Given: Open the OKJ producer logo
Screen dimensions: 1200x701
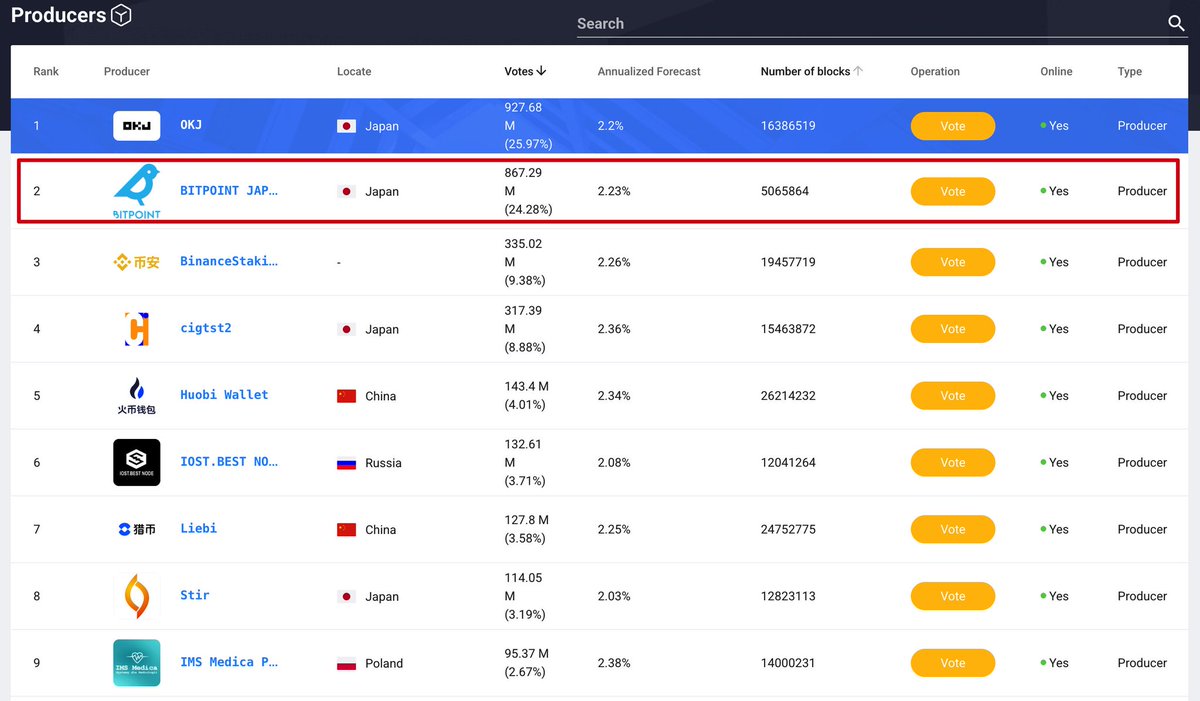Looking at the screenshot, I should click(136, 126).
